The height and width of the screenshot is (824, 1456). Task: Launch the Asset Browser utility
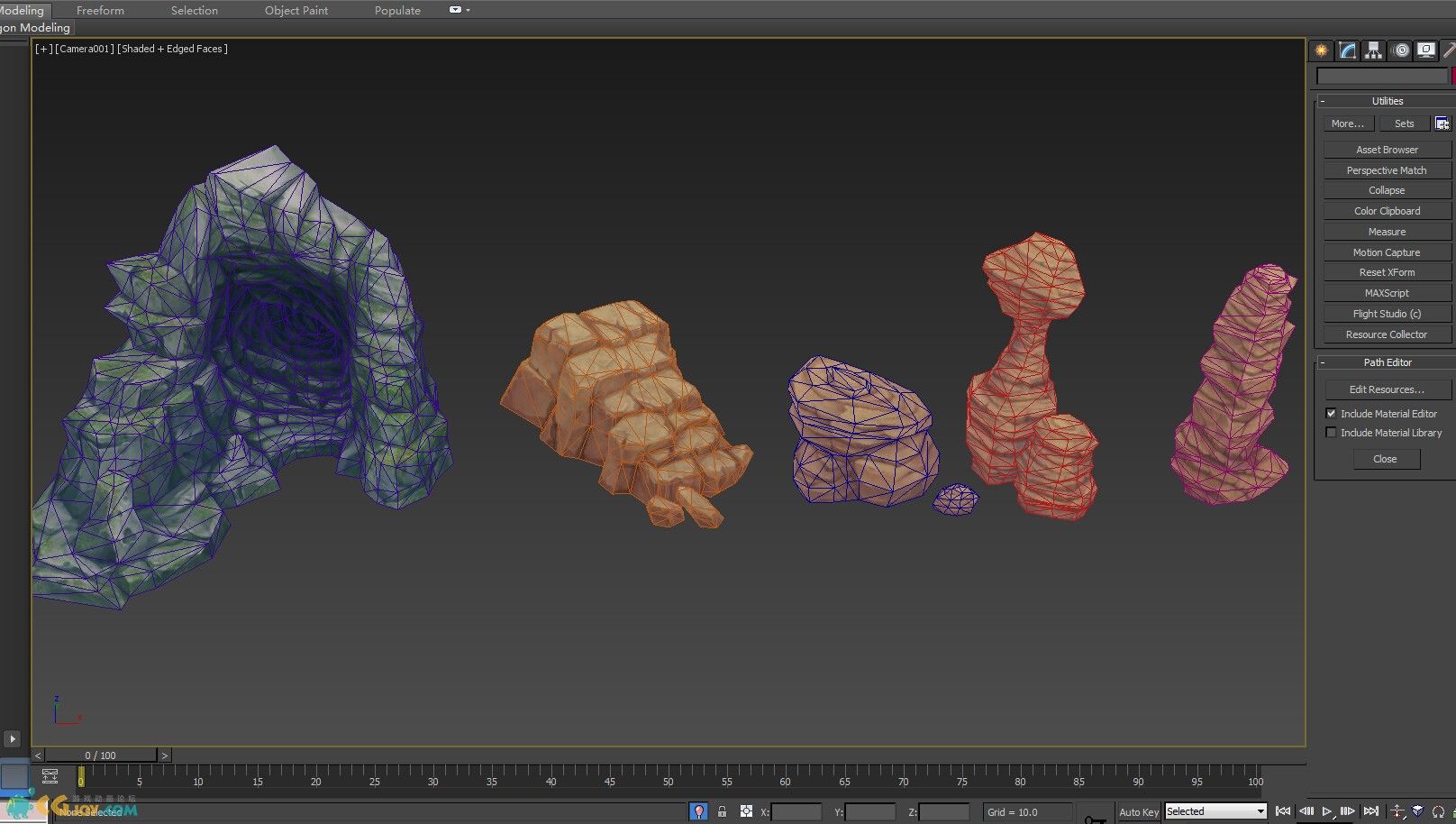pyautogui.click(x=1387, y=150)
